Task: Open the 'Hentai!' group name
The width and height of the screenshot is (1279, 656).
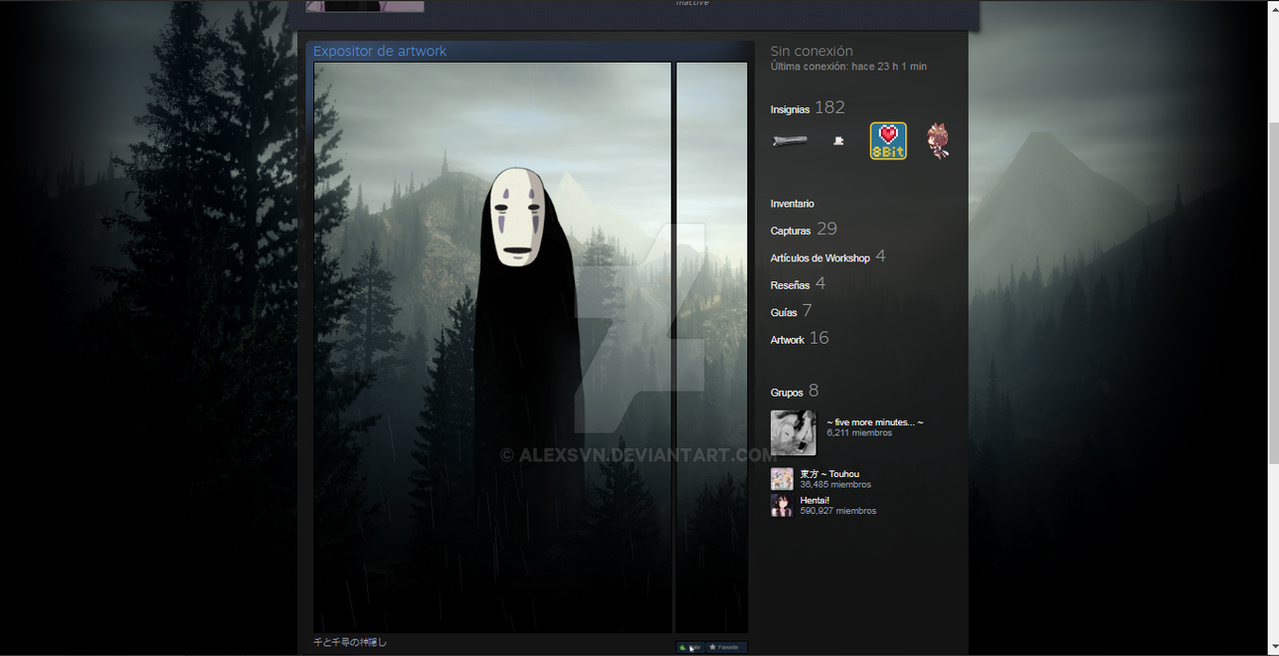Action: pos(815,500)
